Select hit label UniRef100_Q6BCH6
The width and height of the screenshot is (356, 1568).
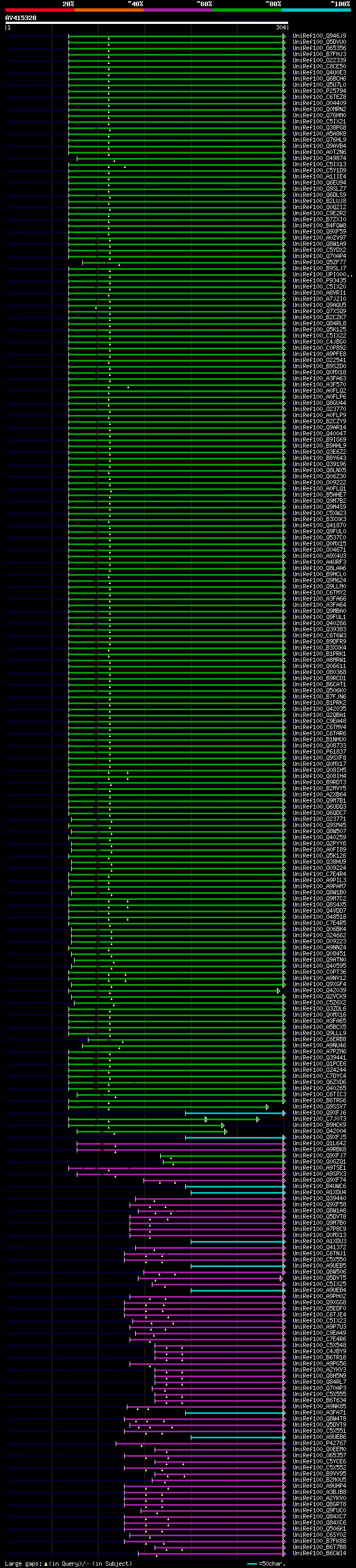tap(319, 78)
